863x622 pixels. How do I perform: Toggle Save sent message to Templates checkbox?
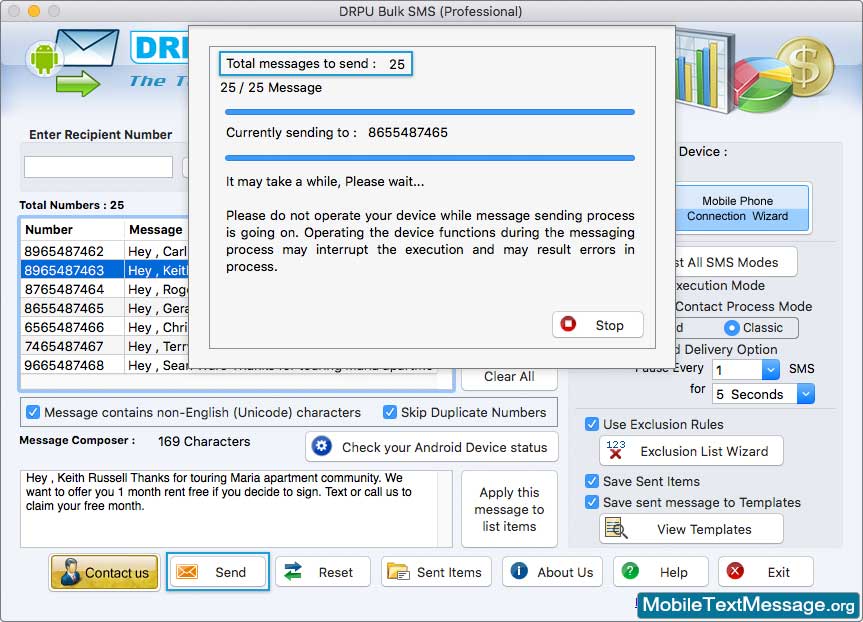(x=592, y=502)
